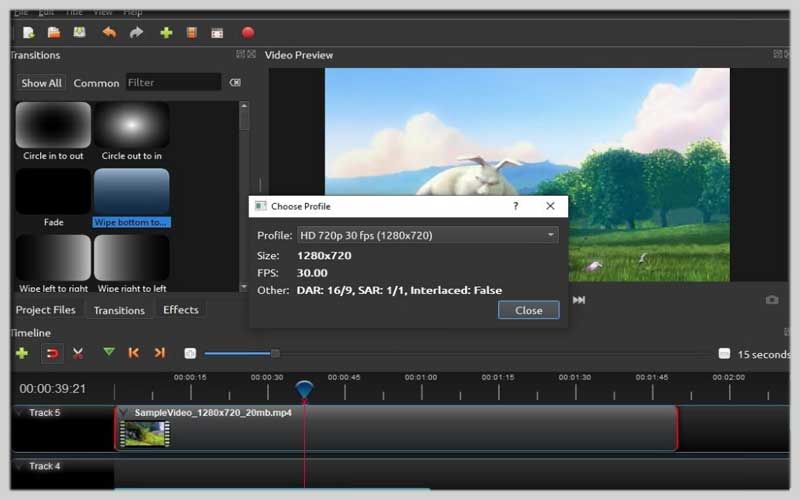The height and width of the screenshot is (500, 800).
Task: Click the help question mark in dialog
Action: 515,206
